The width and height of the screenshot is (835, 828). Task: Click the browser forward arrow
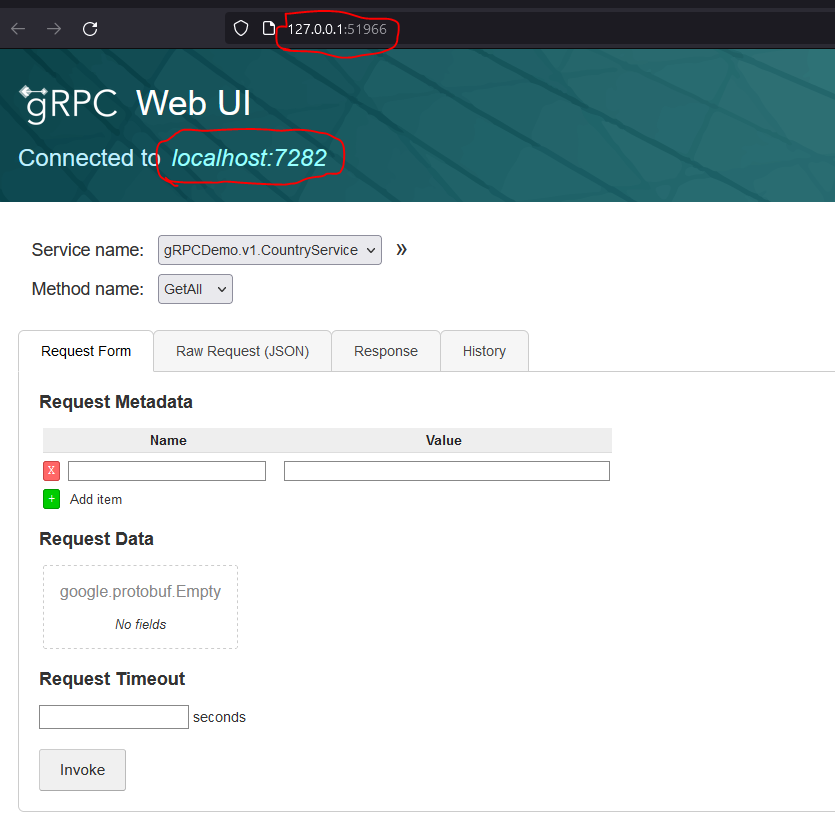tap(54, 29)
